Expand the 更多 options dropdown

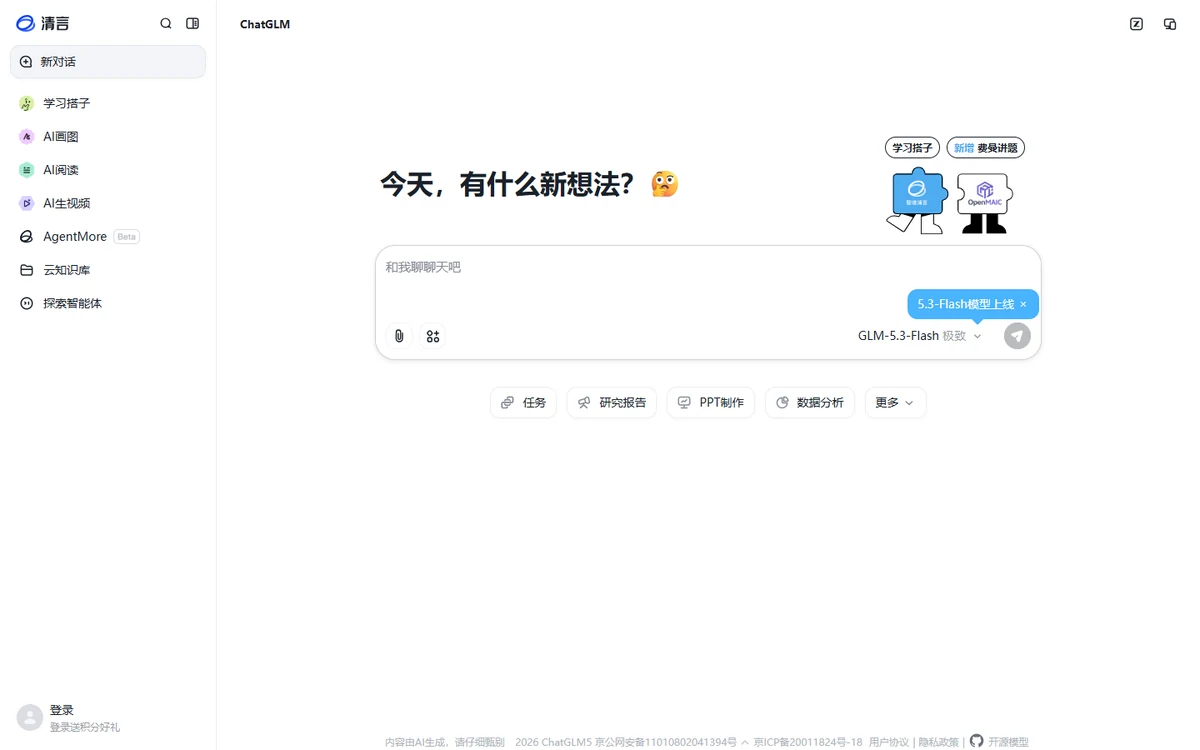pos(896,403)
